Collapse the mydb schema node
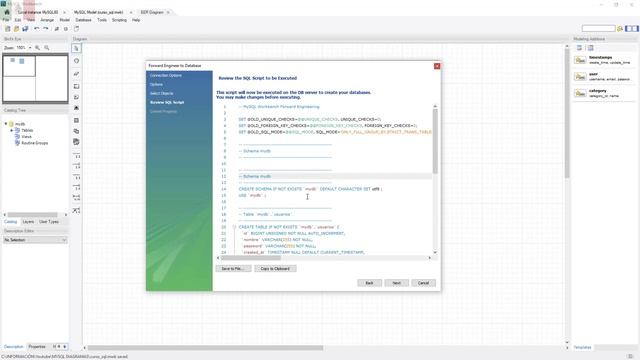640x360 pixels. [6, 124]
